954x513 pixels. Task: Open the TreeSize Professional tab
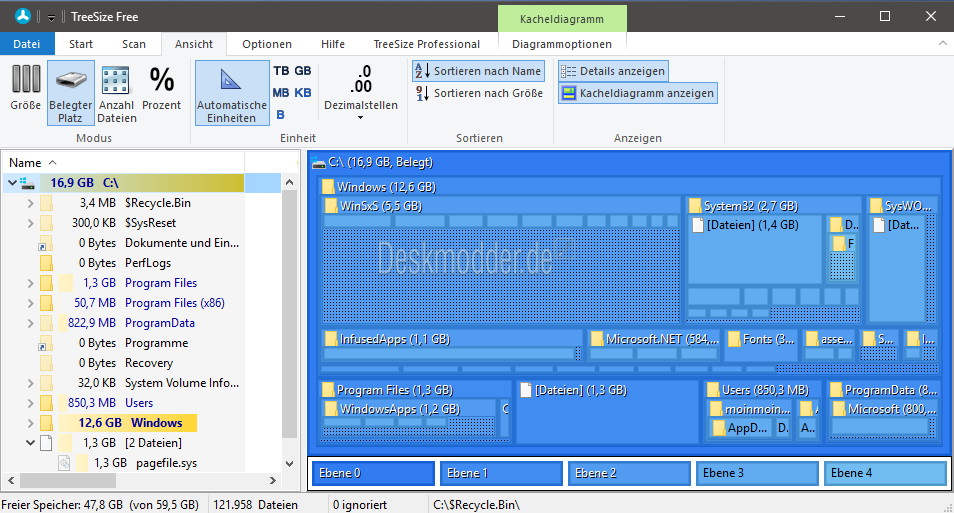pyautogui.click(x=427, y=44)
